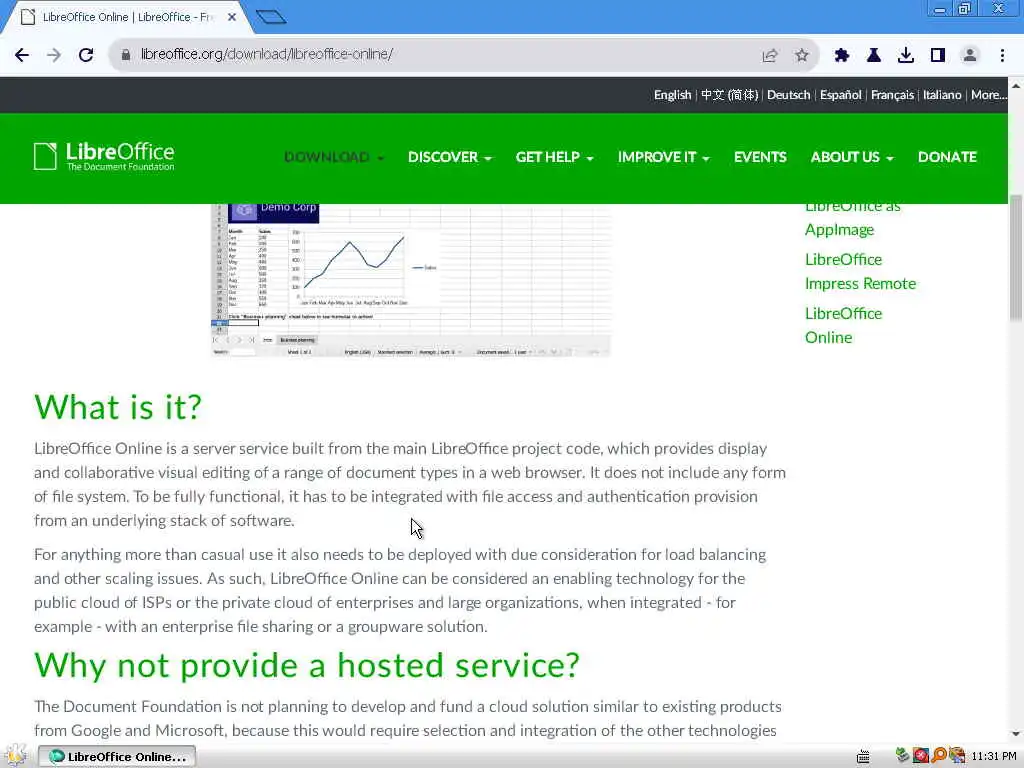This screenshot has width=1024, height=768.
Task: Click the "Why not provide a hosted service?" heading
Action: (307, 666)
